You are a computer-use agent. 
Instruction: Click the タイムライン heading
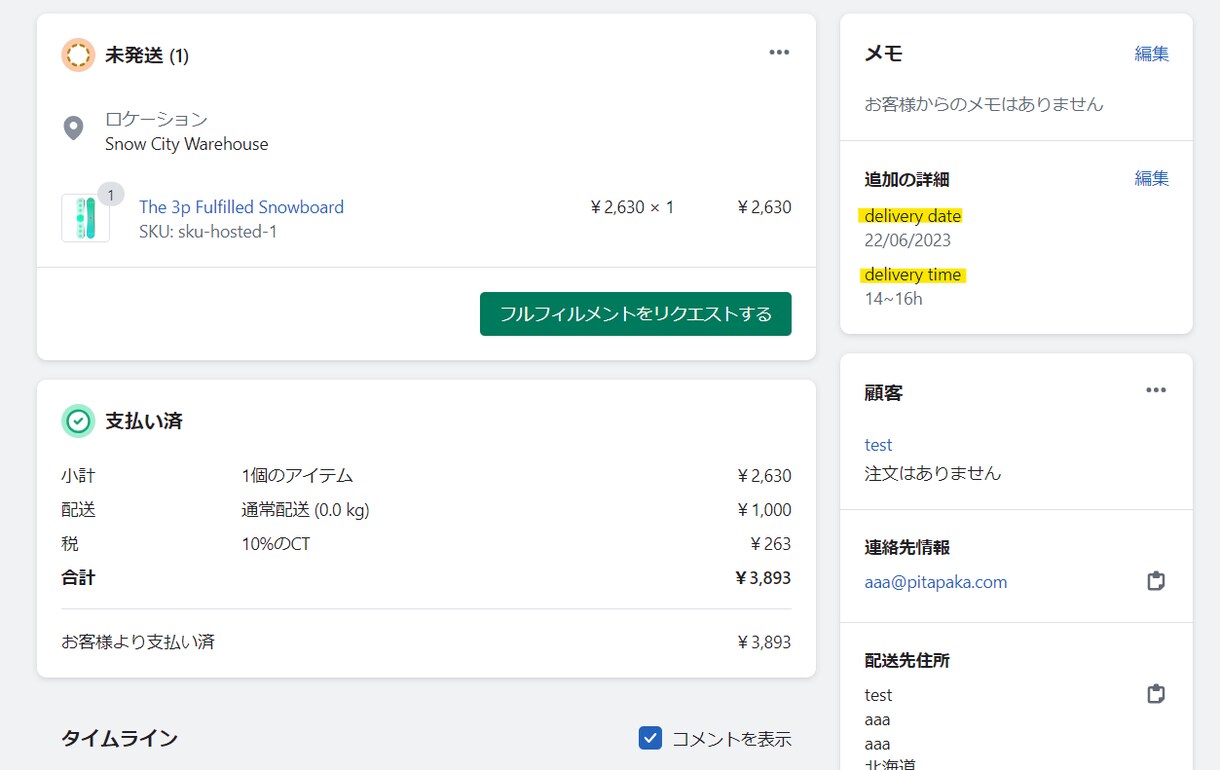(119, 739)
